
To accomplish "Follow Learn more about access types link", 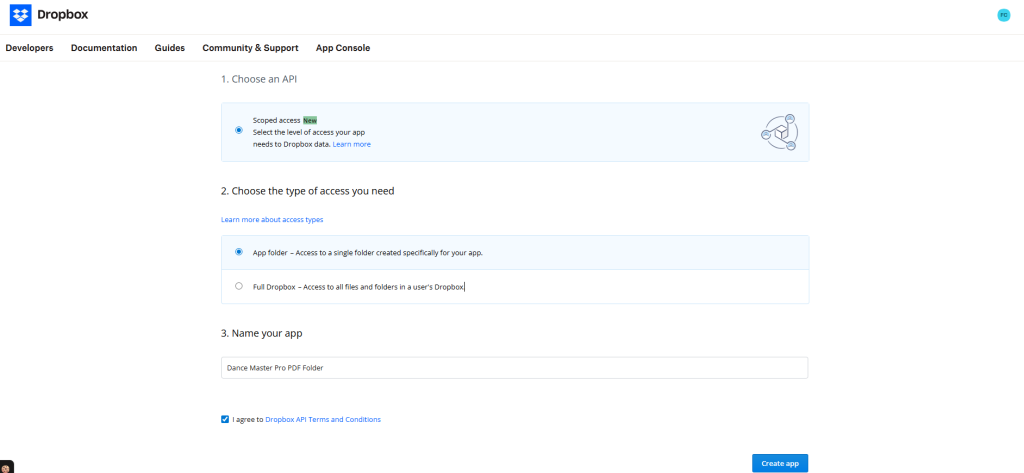I will click(x=272, y=219).
